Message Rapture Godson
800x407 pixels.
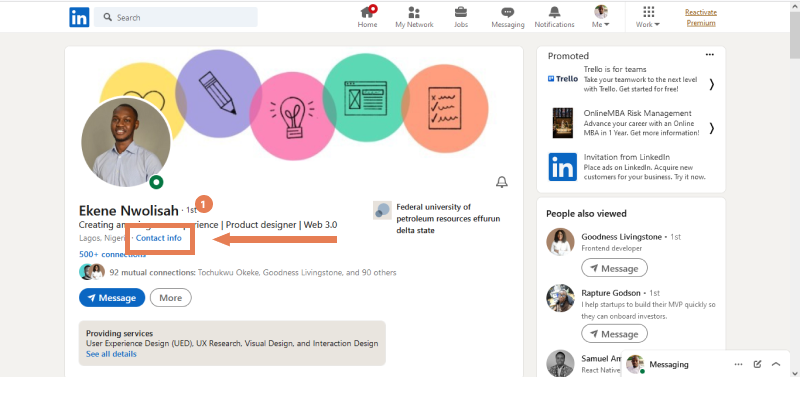[614, 334]
